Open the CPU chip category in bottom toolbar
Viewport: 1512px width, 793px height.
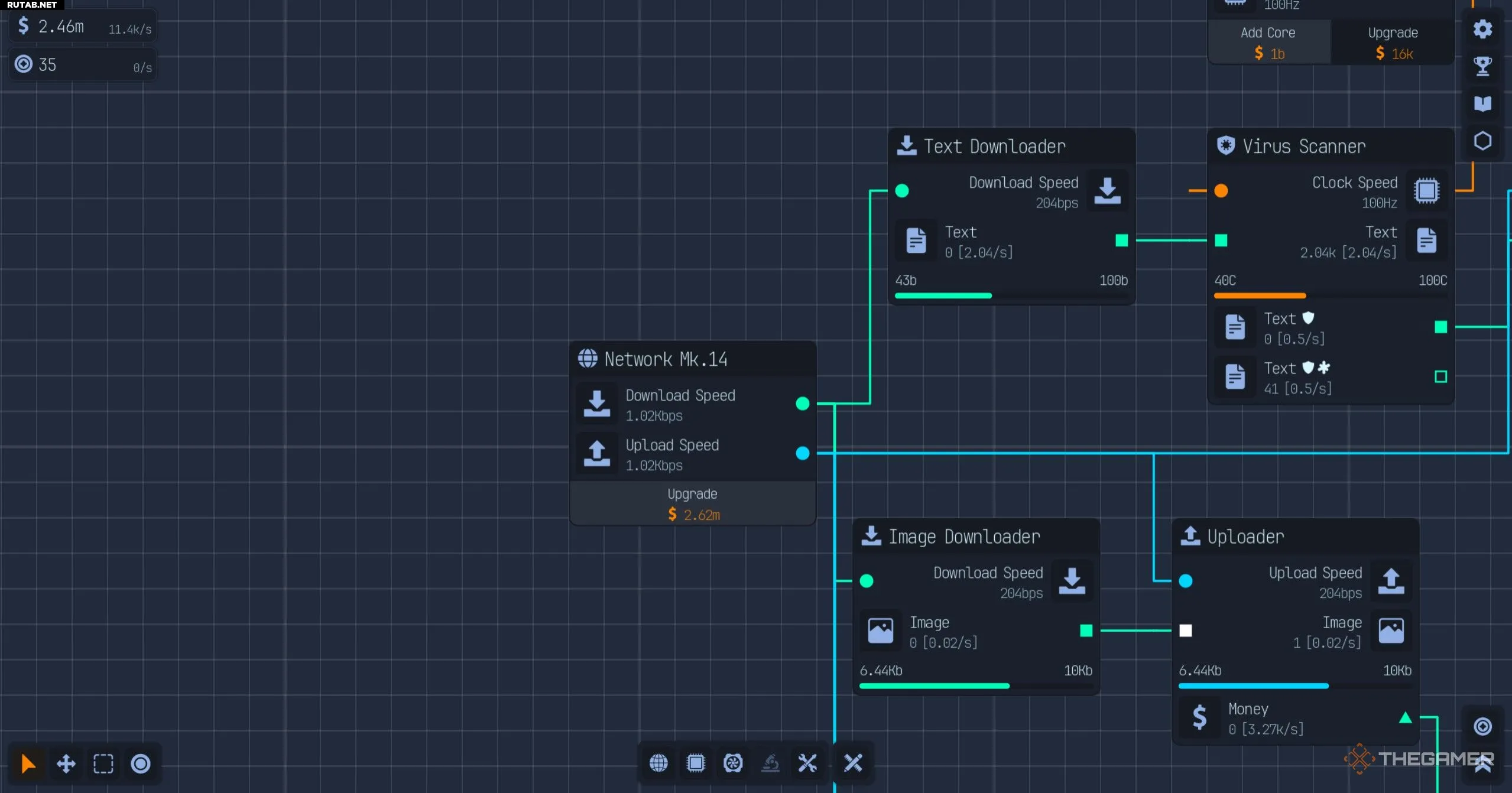[x=696, y=763]
